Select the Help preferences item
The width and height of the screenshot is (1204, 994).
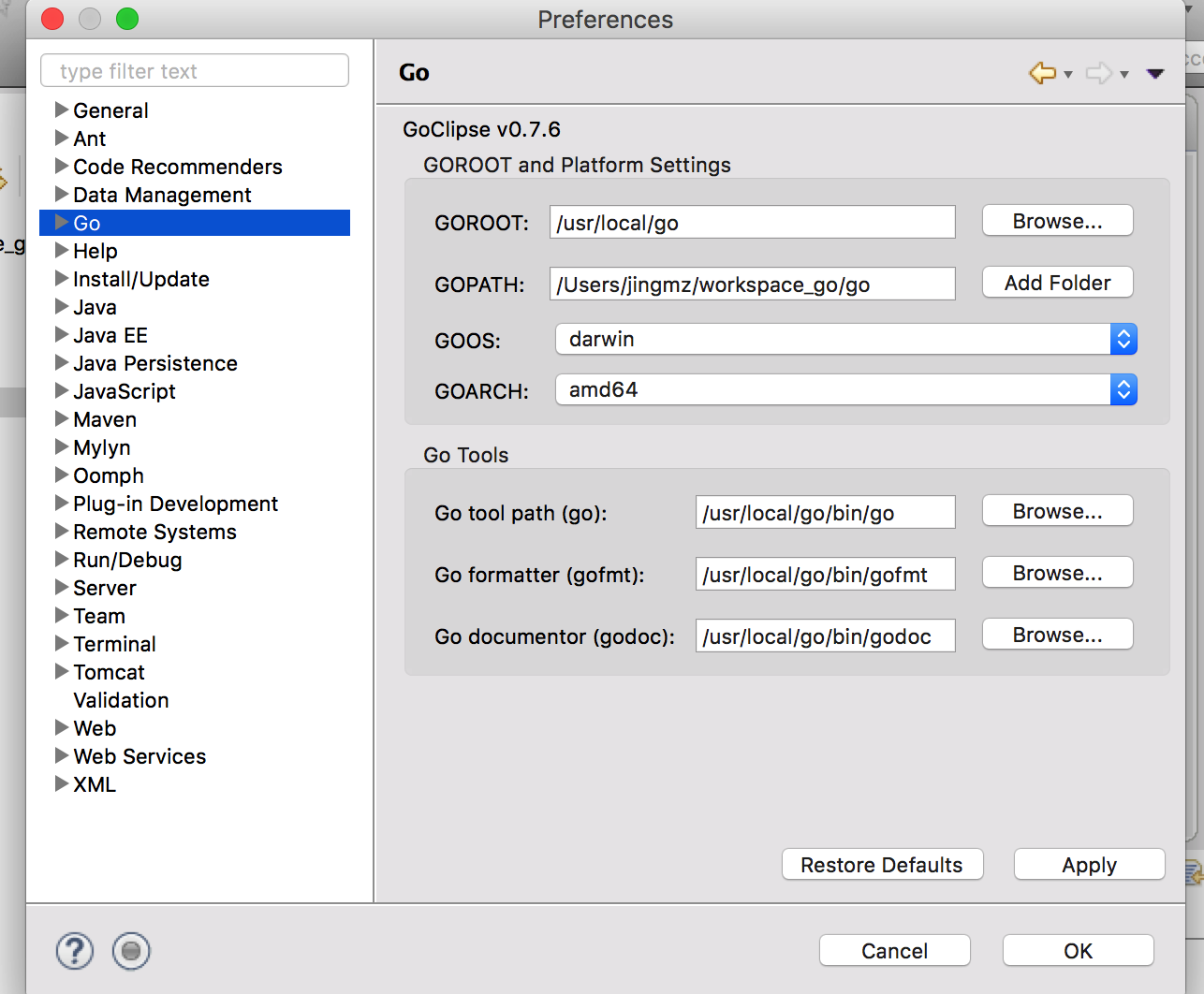pyautogui.click(x=95, y=251)
